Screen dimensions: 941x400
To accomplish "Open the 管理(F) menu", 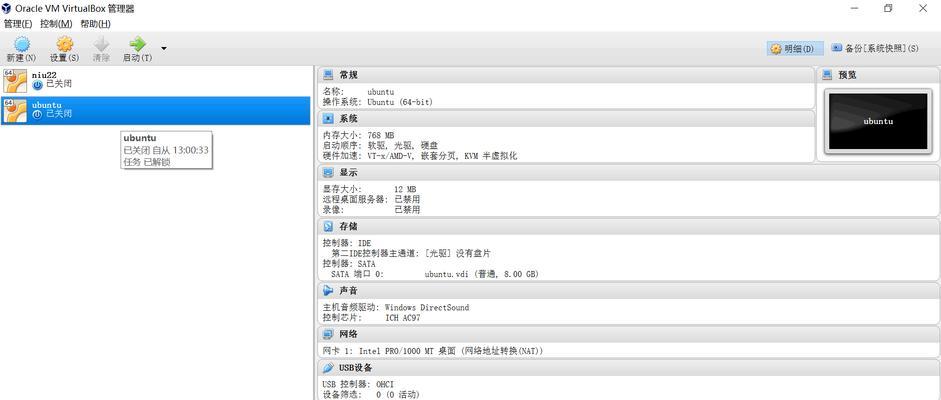I will point(18,24).
